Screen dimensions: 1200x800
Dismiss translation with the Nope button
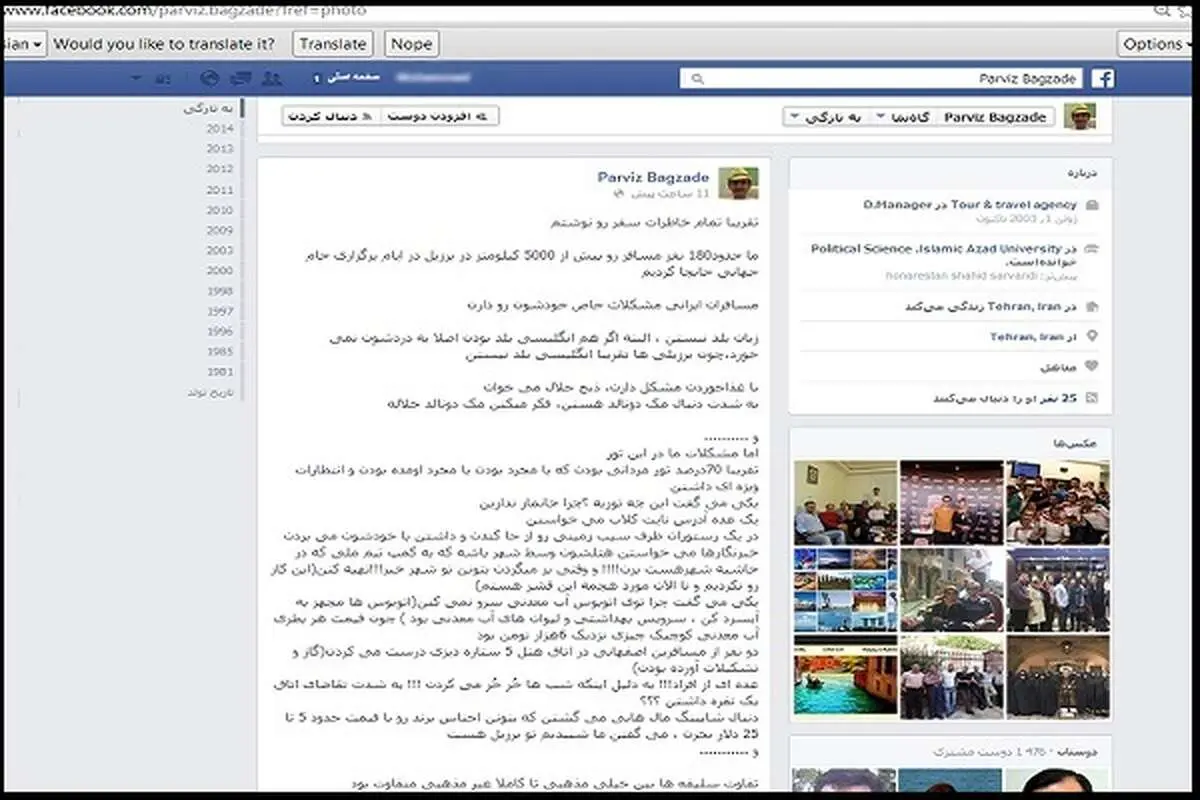coord(412,44)
